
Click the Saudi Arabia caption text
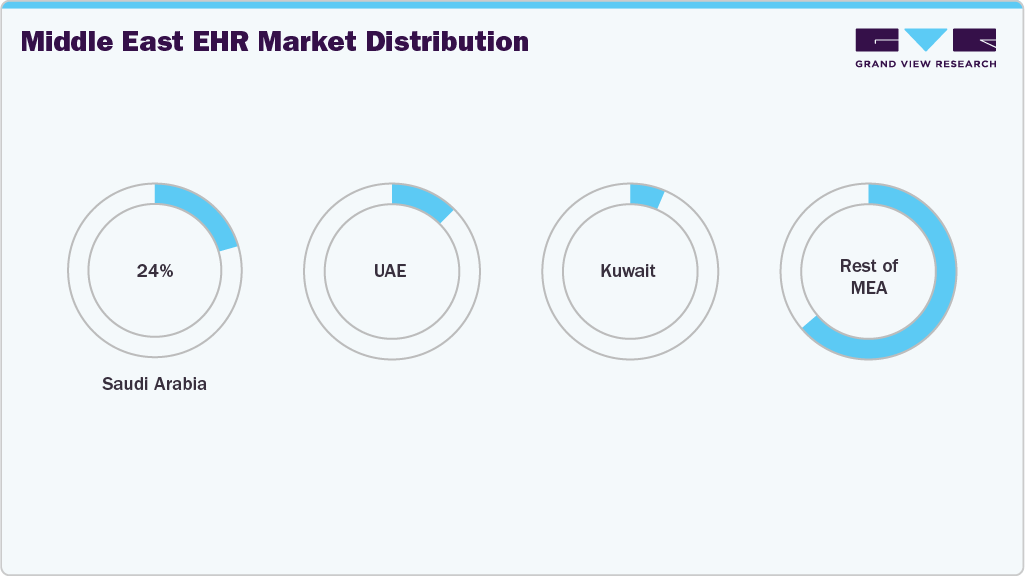[x=153, y=383]
